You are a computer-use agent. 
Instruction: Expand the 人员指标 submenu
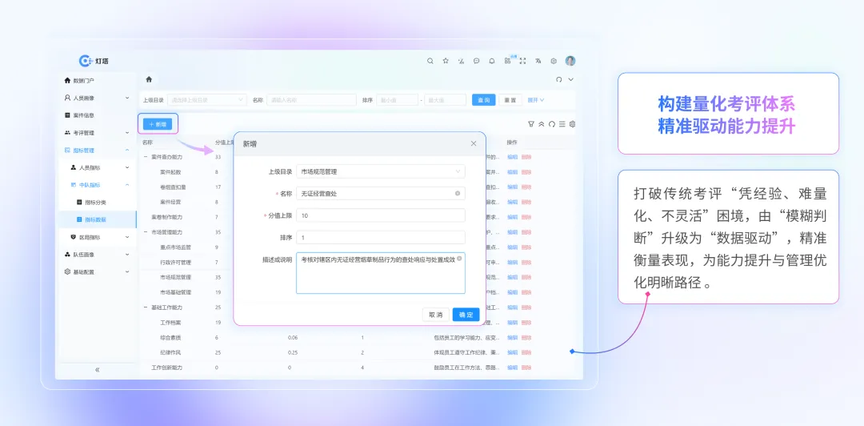point(96,168)
